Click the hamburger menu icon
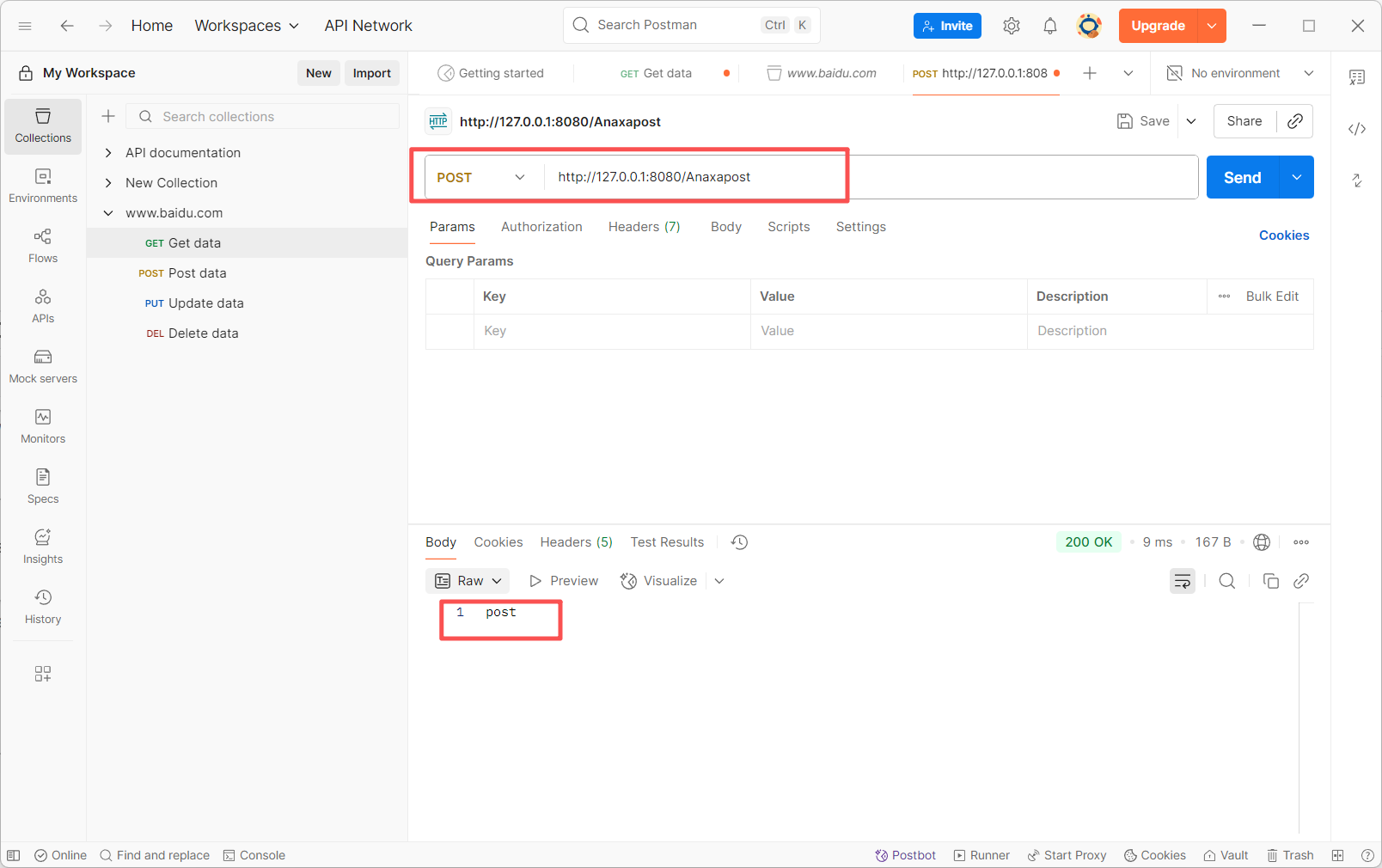Viewport: 1382px width, 868px height. 25,26
